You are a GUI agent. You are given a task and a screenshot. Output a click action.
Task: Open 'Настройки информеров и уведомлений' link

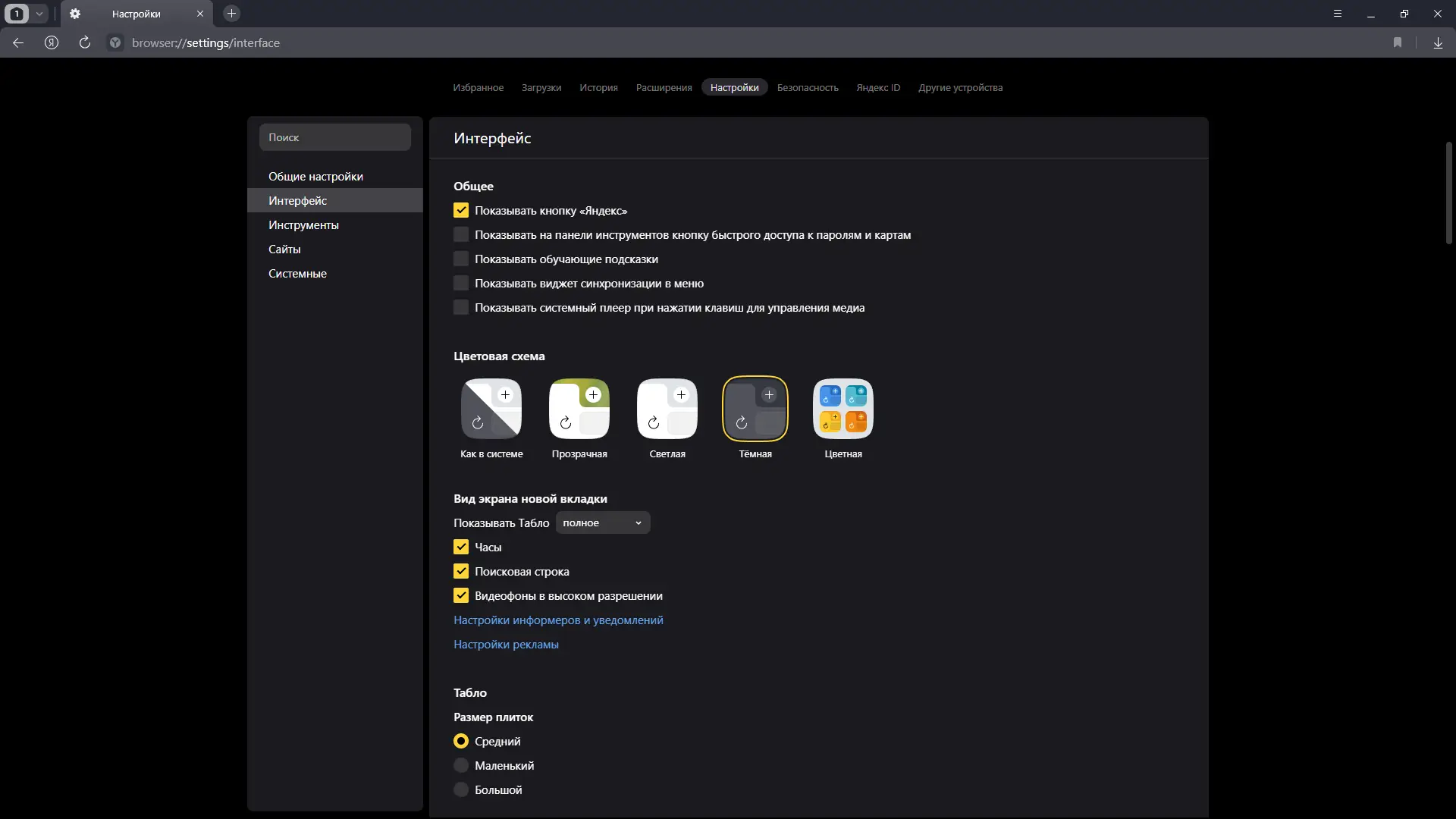click(x=558, y=620)
